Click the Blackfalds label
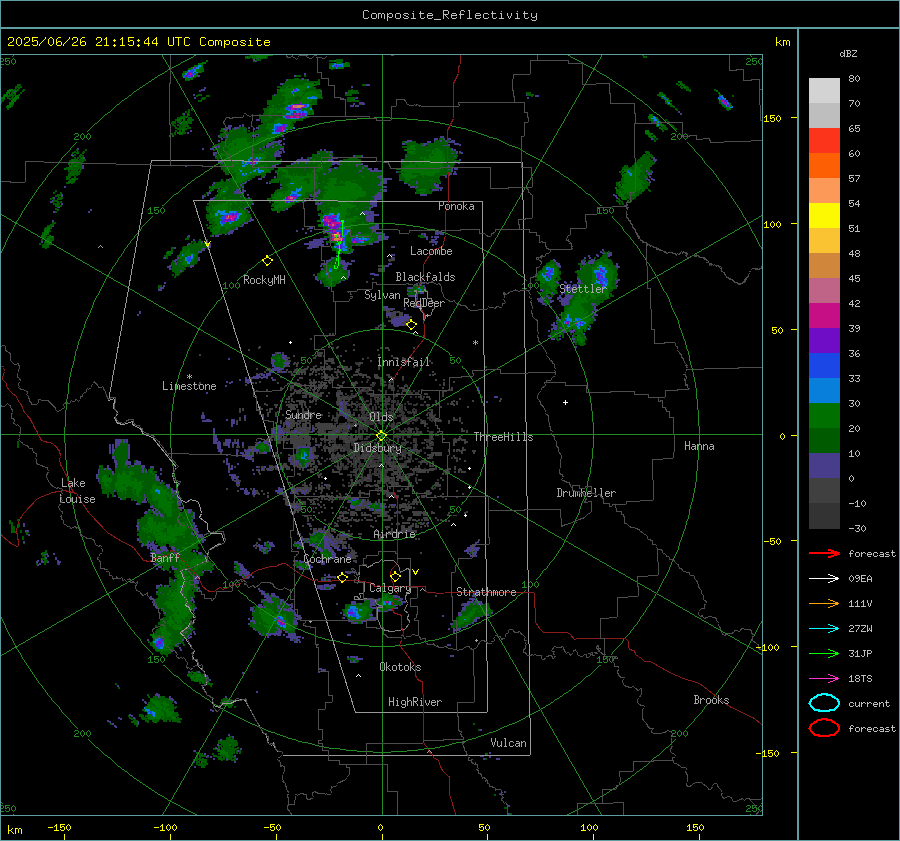 [425, 277]
